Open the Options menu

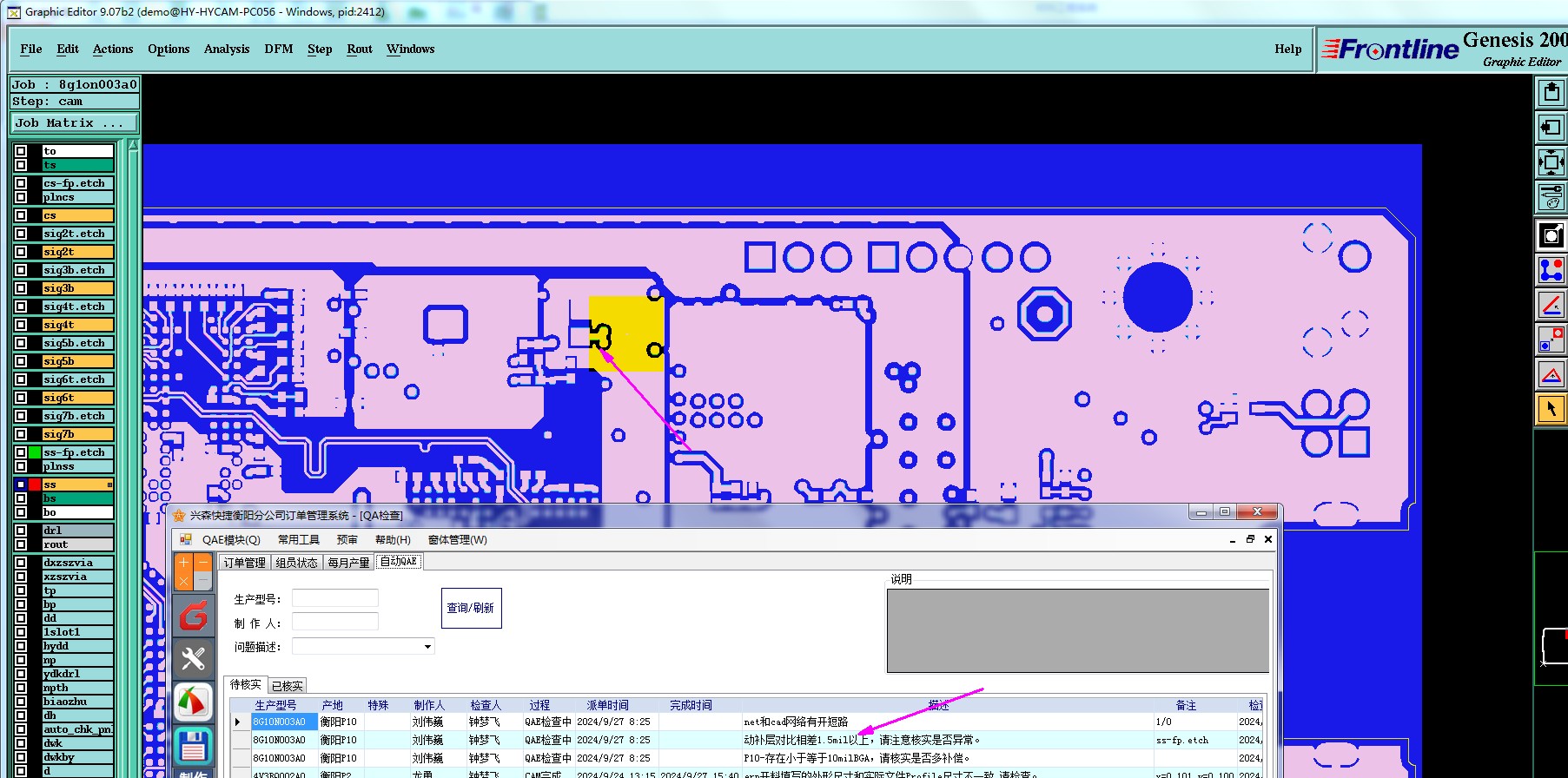click(x=169, y=49)
